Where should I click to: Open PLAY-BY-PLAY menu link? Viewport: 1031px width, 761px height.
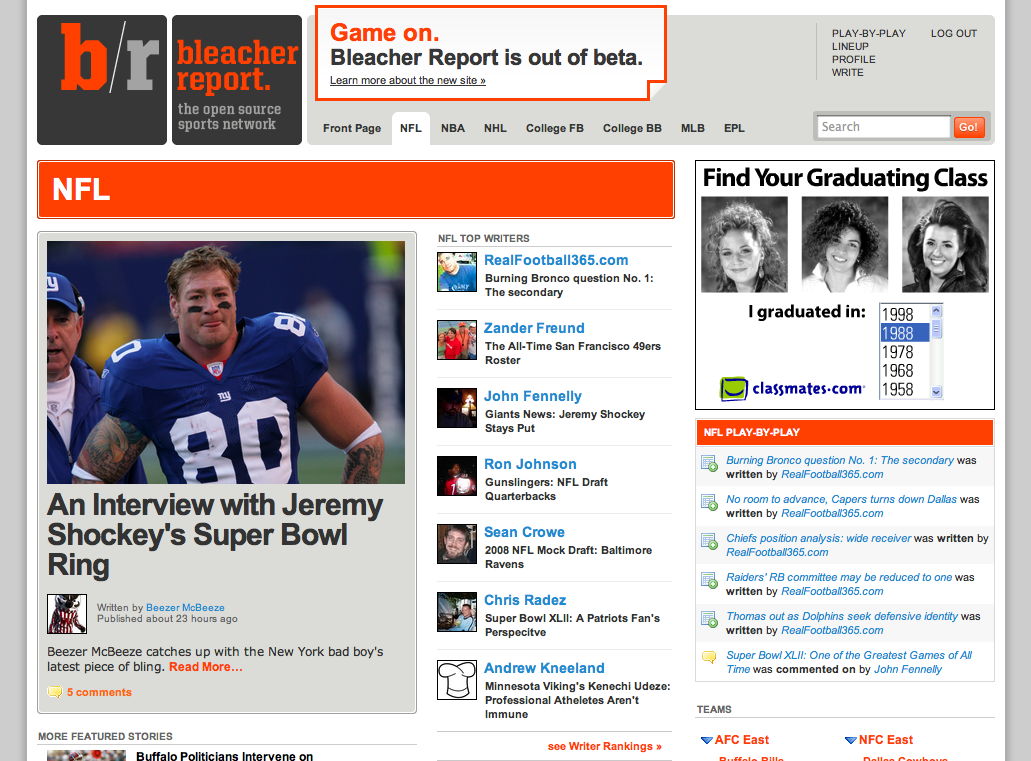coord(869,34)
